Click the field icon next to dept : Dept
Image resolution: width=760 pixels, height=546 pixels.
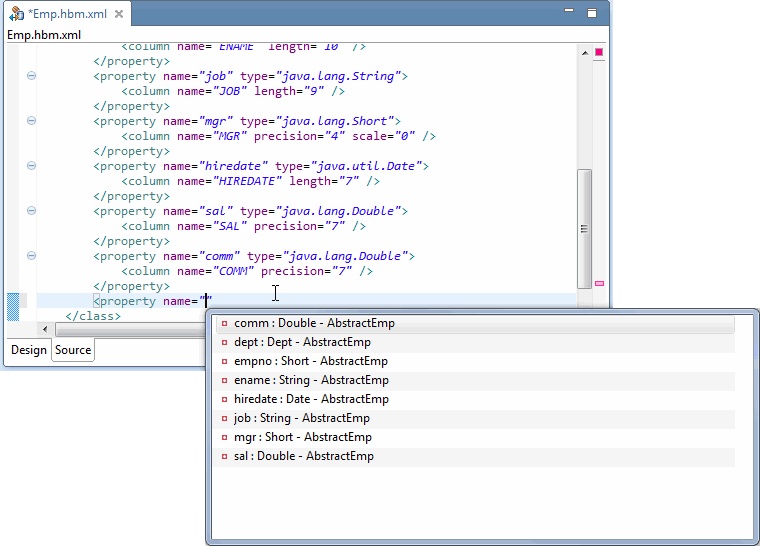coord(224,343)
